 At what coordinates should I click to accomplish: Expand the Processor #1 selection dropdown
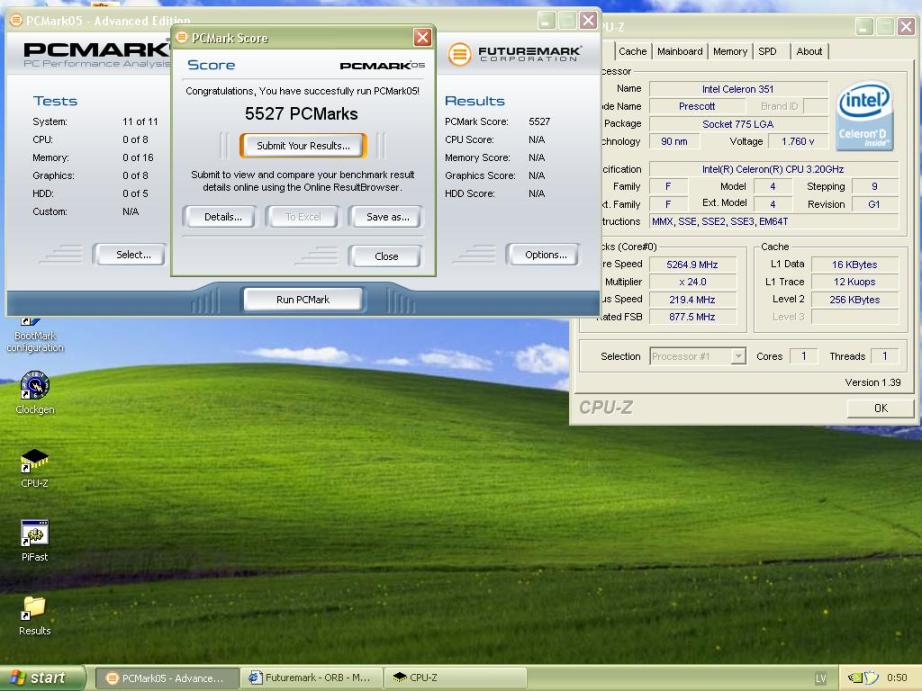coord(737,356)
